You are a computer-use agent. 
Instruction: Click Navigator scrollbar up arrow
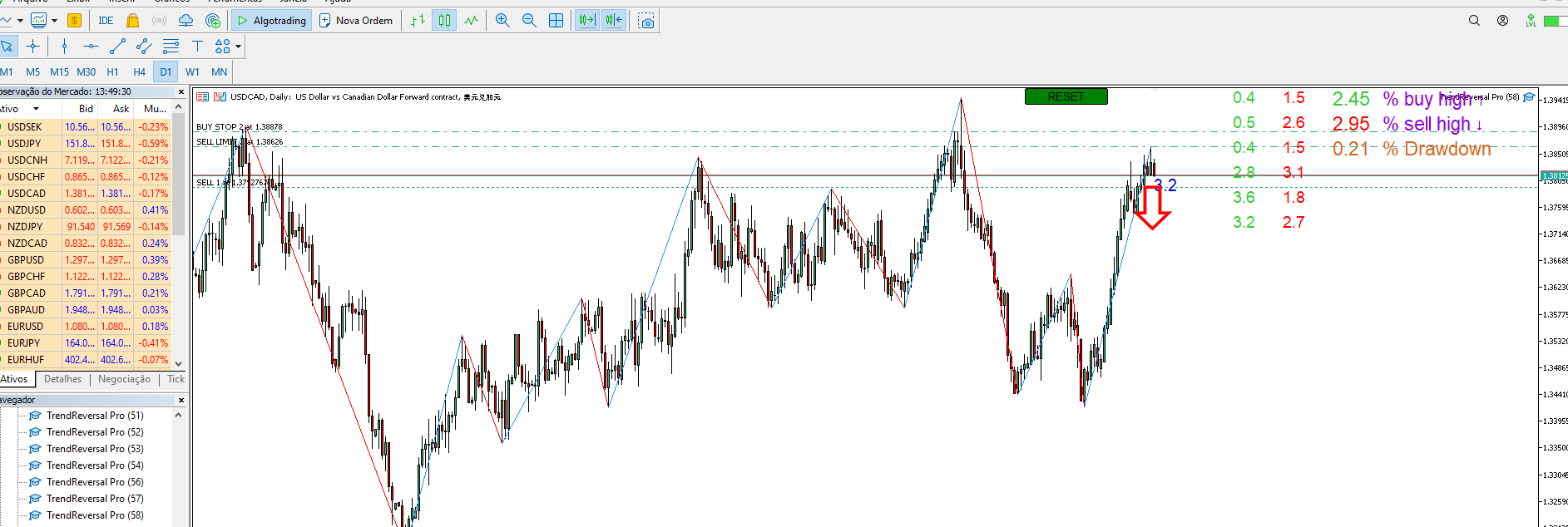click(x=178, y=415)
